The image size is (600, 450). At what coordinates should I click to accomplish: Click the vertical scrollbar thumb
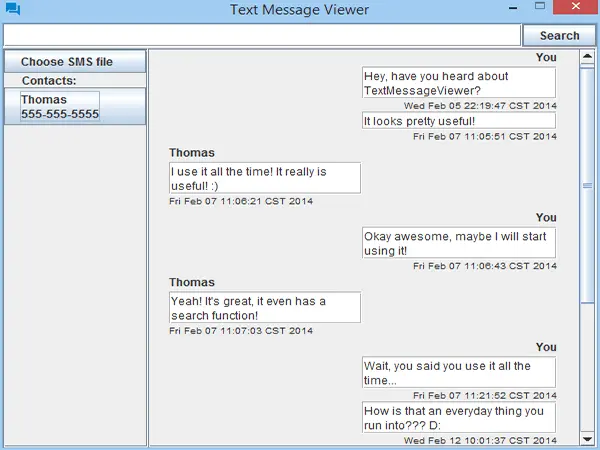[x=587, y=185]
